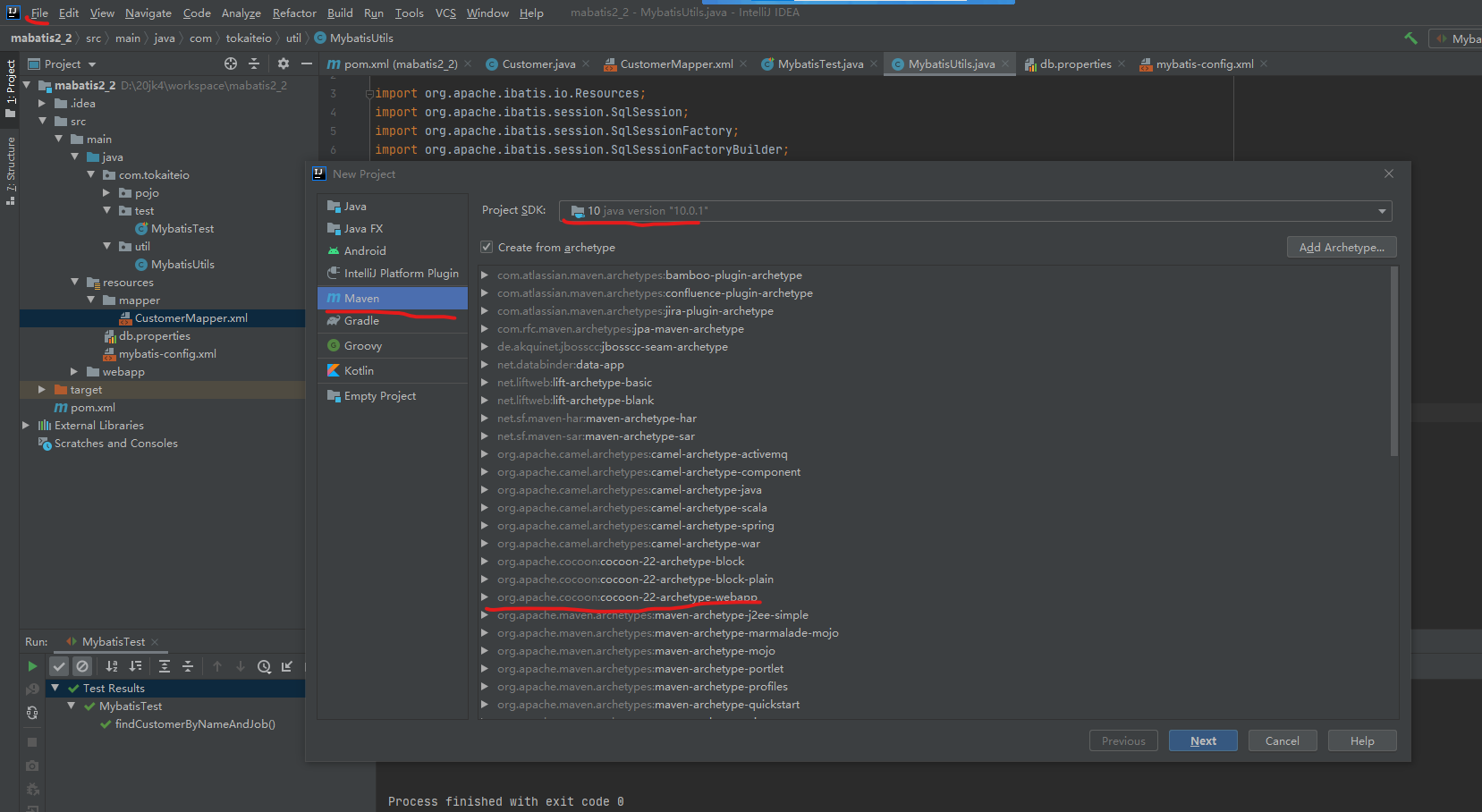This screenshot has height=812, width=1482.
Task: Open Project panel settings gear
Action: 284,63
